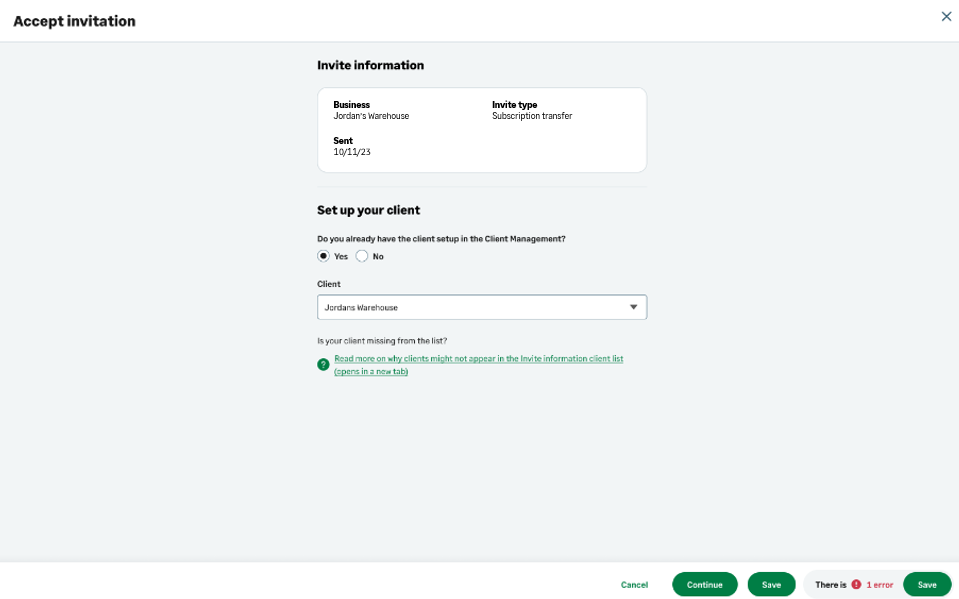Click the green Continue button
Image resolution: width=959 pixels, height=599 pixels.
(x=704, y=585)
